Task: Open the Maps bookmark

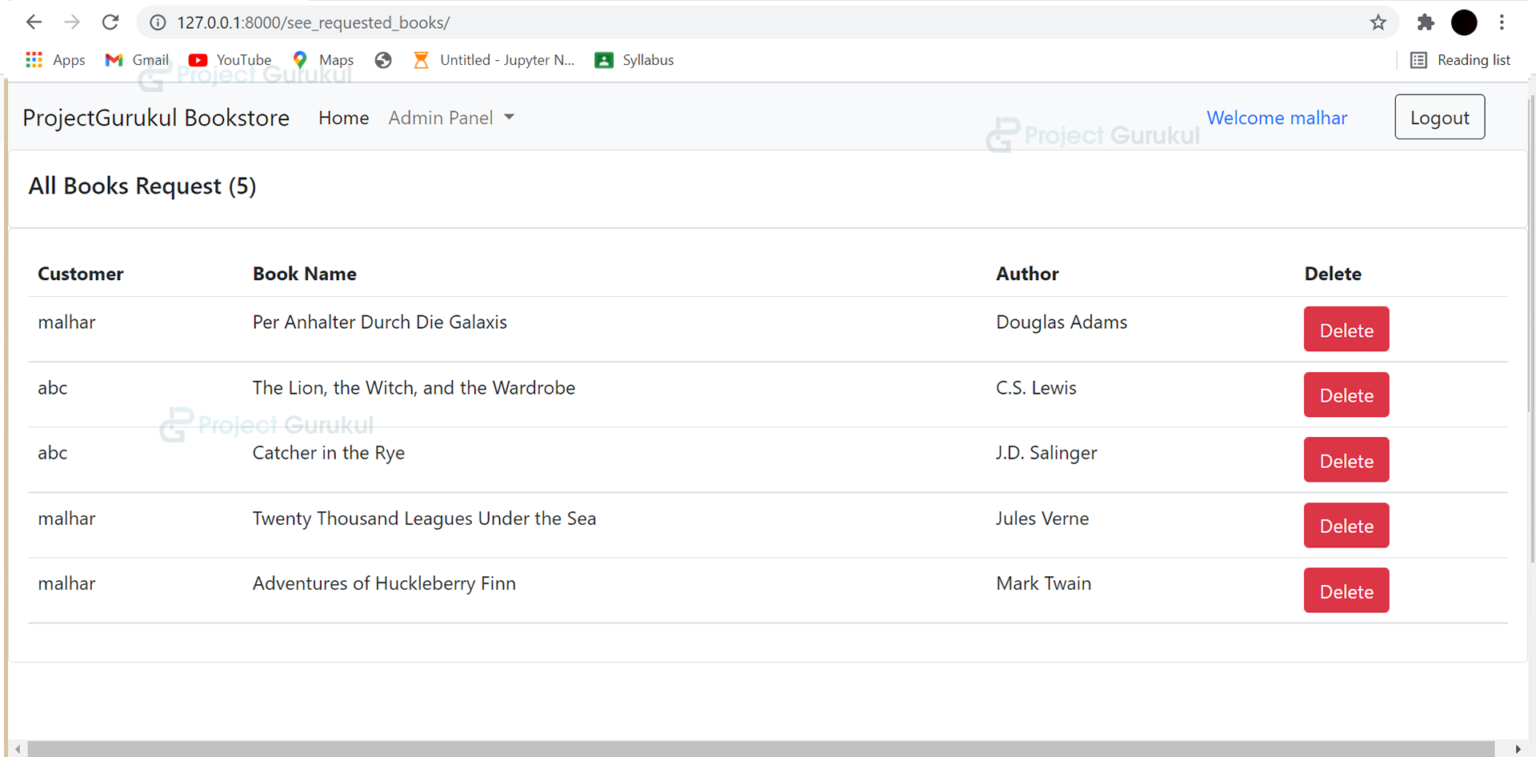Action: (x=322, y=59)
